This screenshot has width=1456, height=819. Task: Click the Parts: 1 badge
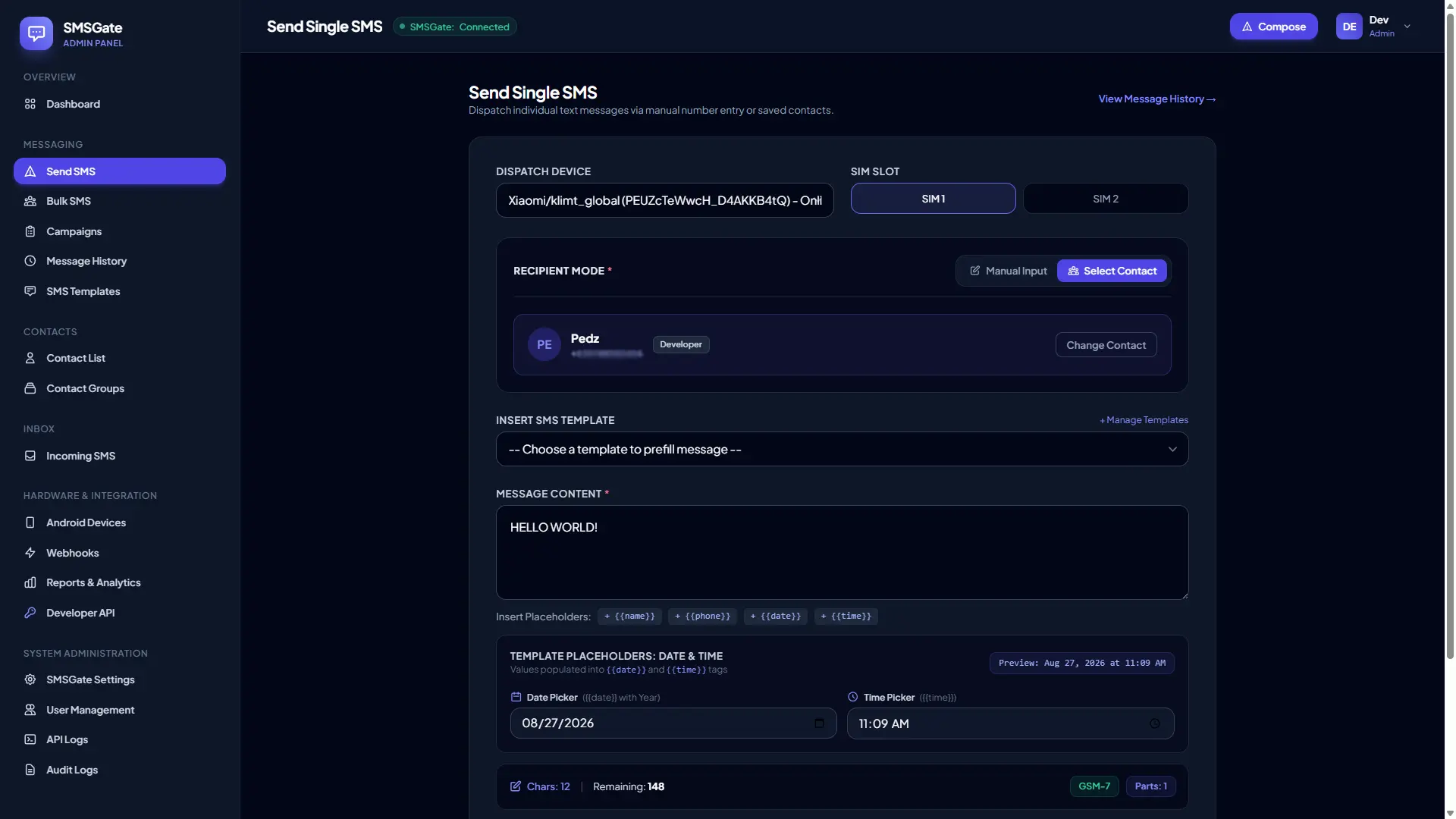click(1150, 786)
